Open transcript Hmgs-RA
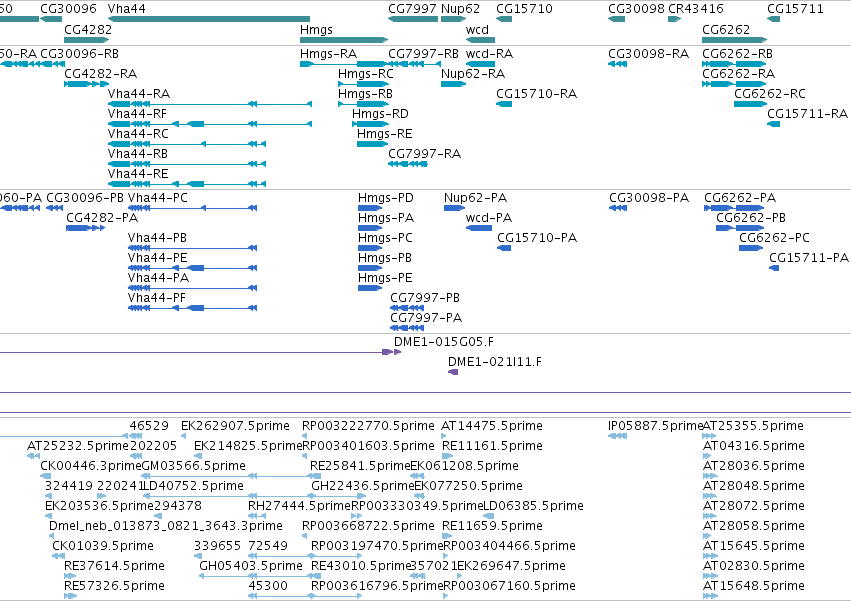This screenshot has width=851, height=601. (x=344, y=64)
